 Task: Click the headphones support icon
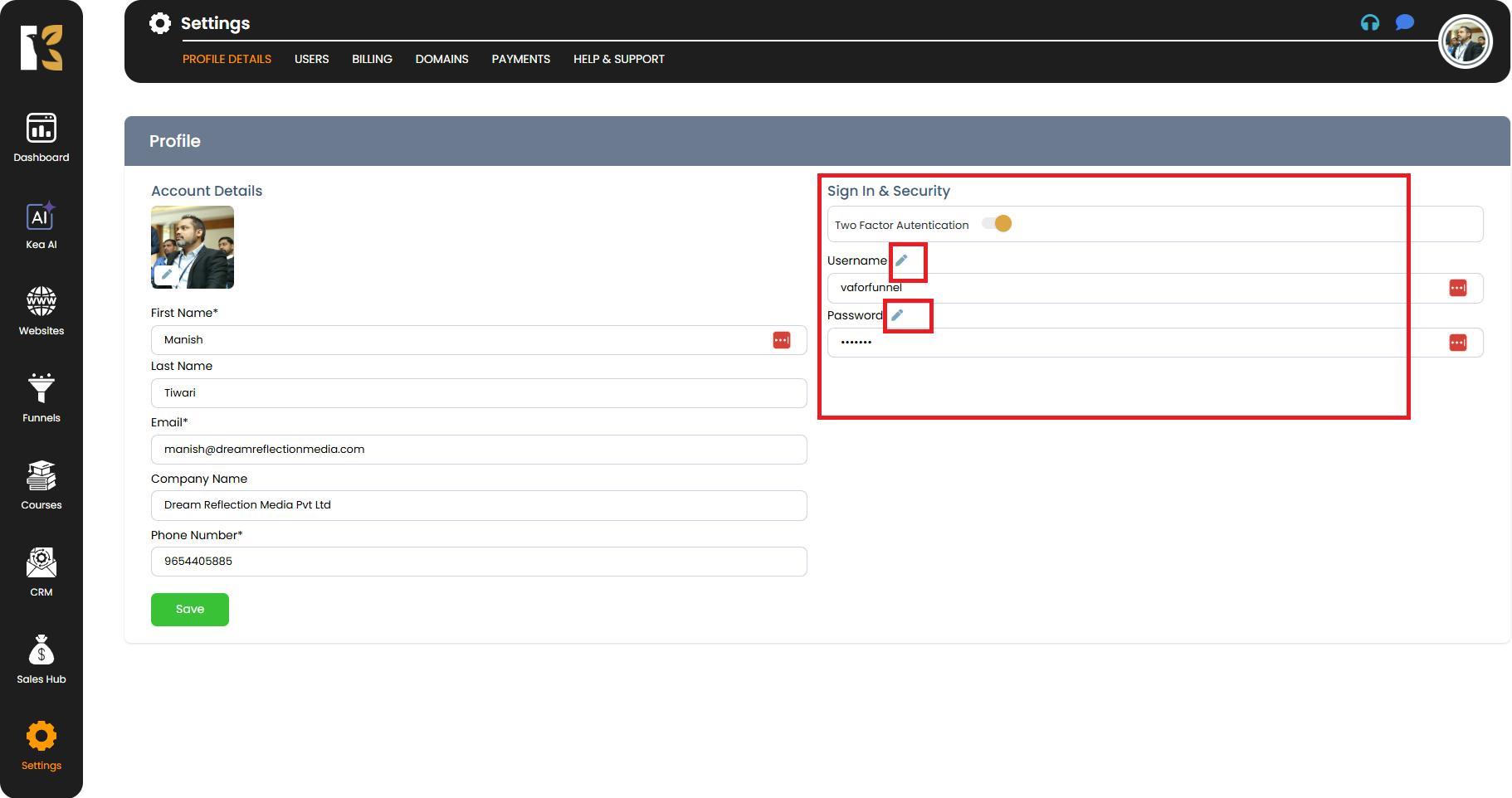(1370, 23)
